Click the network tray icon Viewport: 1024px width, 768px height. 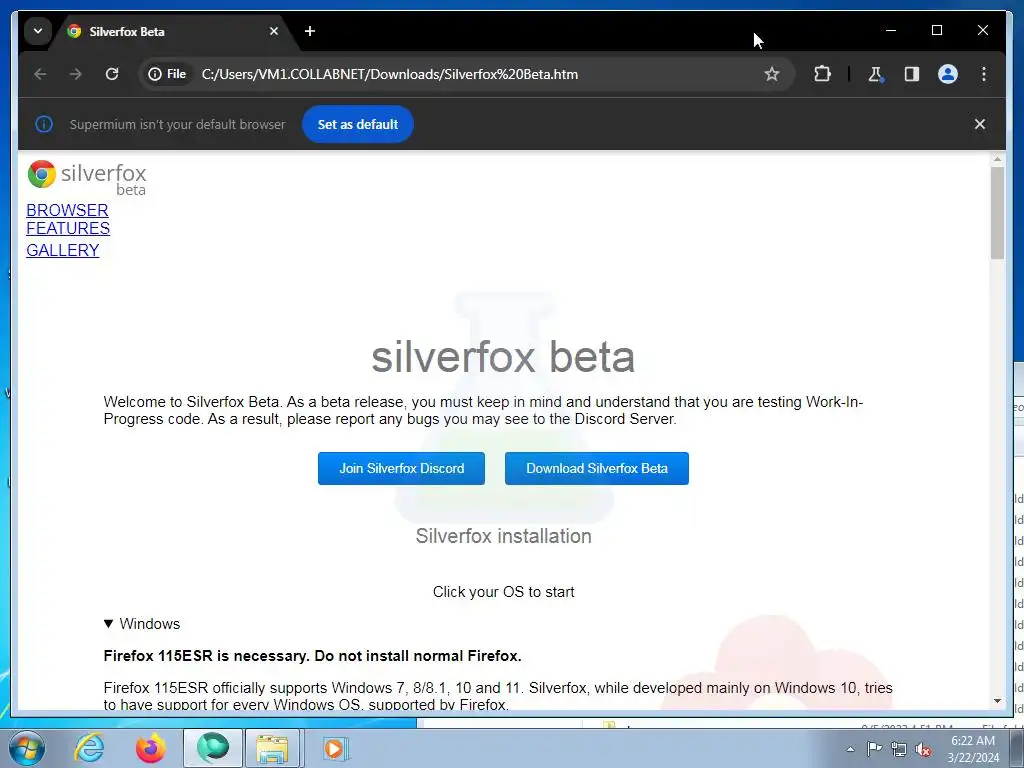(899, 749)
